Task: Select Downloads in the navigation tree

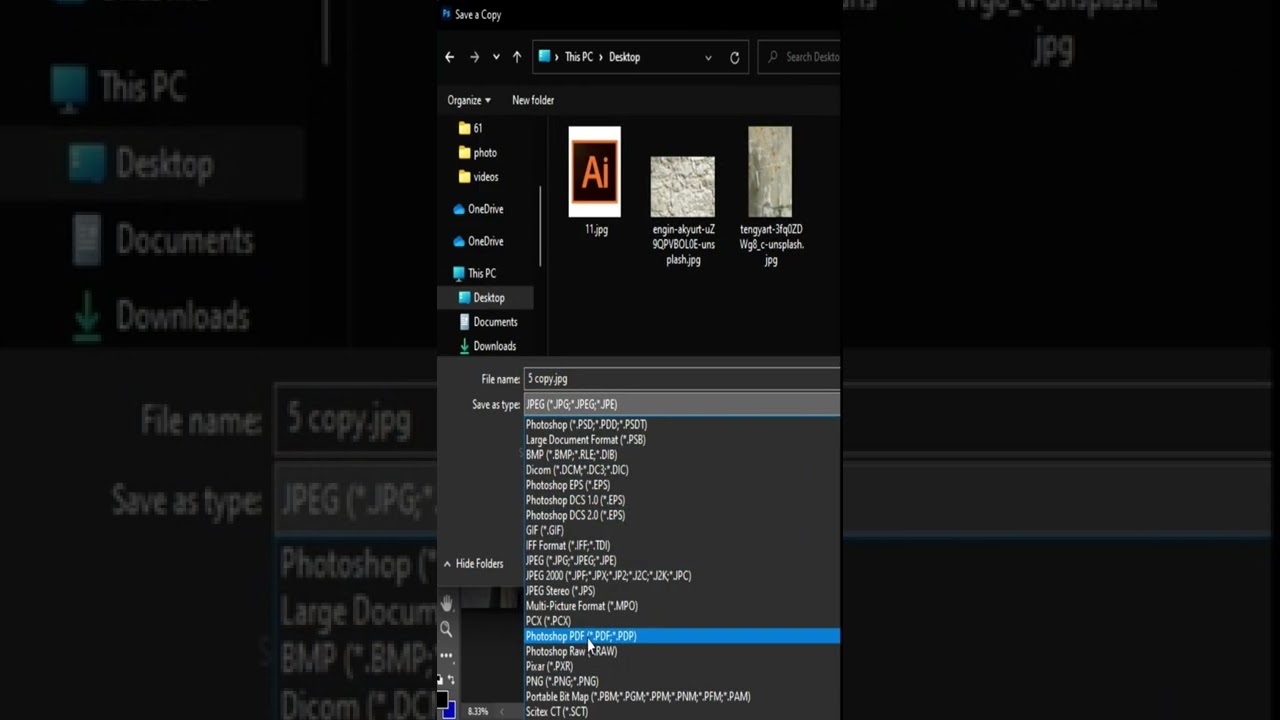Action: point(488,346)
